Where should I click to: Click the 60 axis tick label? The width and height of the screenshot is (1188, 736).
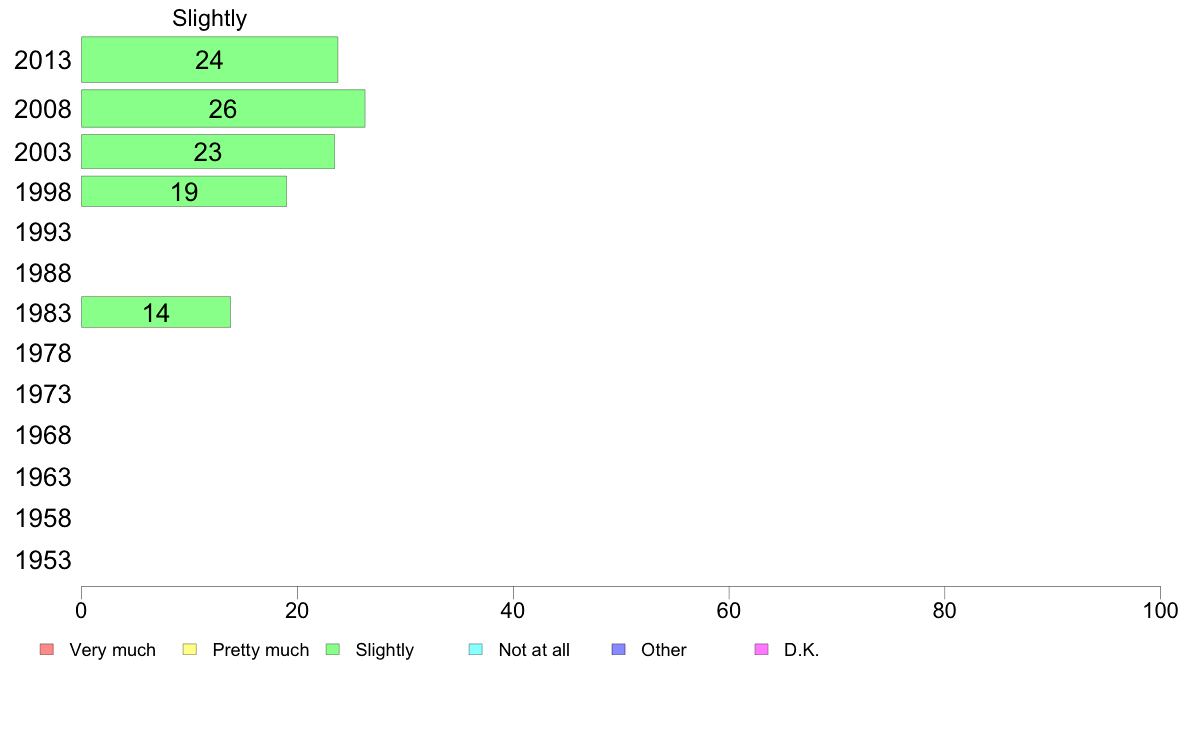click(x=729, y=610)
